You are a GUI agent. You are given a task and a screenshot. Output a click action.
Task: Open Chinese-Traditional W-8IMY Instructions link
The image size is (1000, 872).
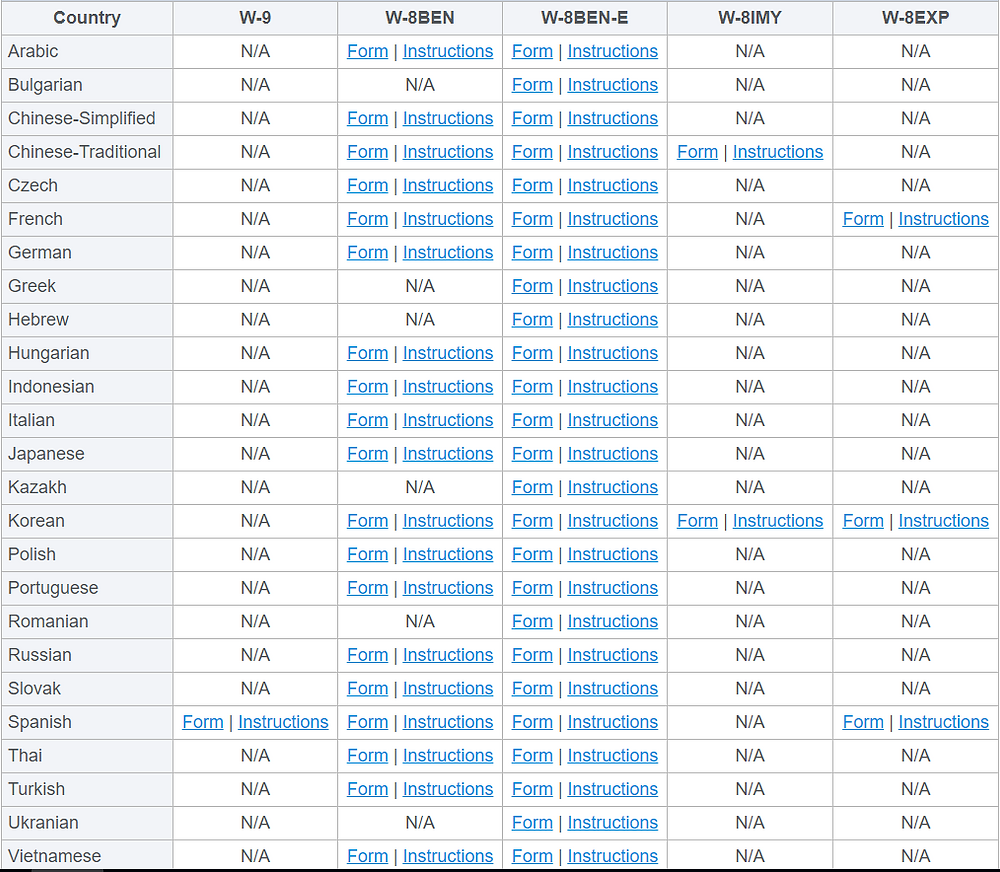coord(777,152)
